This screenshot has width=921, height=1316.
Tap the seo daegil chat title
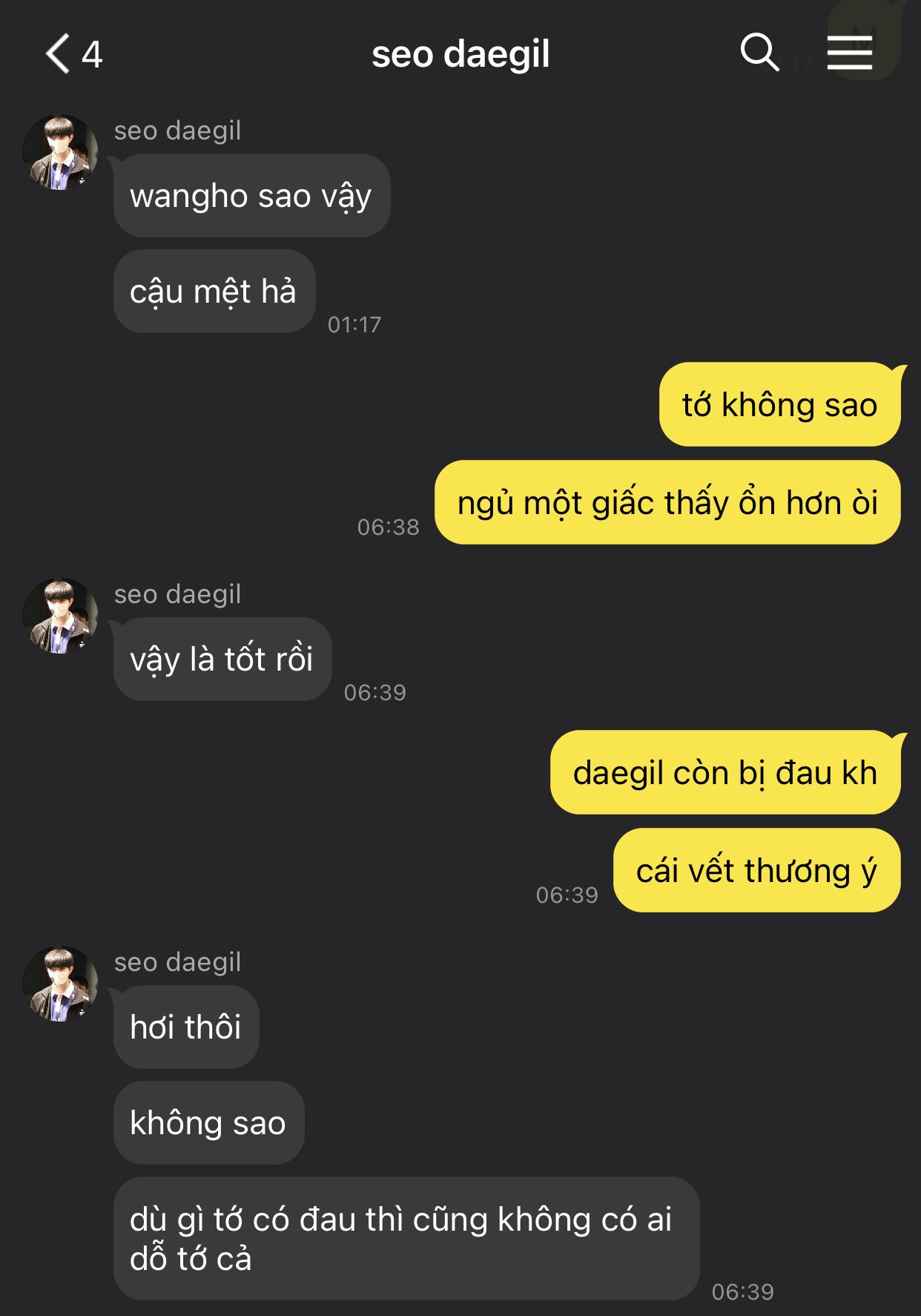(x=460, y=54)
